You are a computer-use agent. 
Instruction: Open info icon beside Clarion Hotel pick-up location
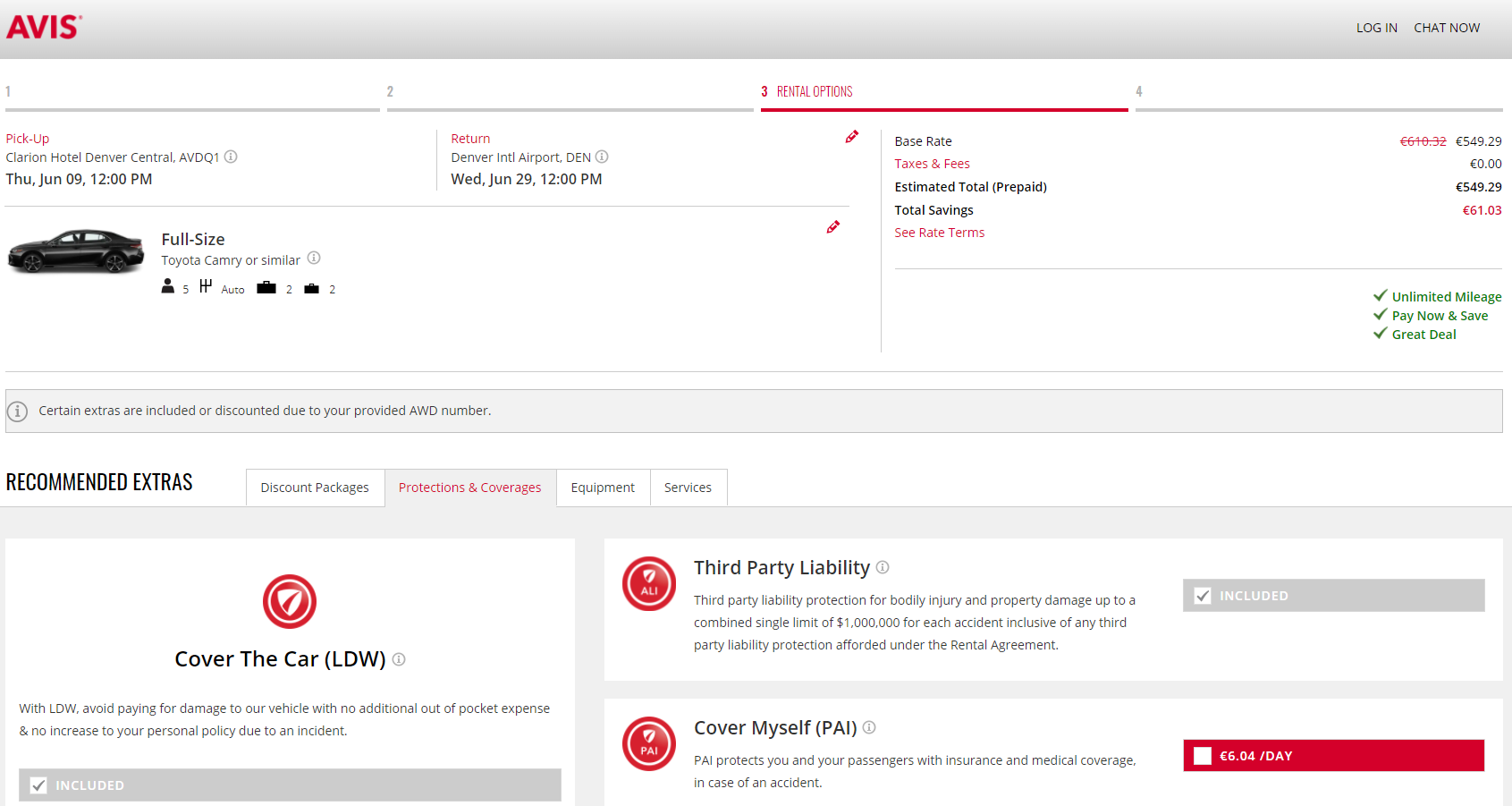pyautogui.click(x=231, y=157)
